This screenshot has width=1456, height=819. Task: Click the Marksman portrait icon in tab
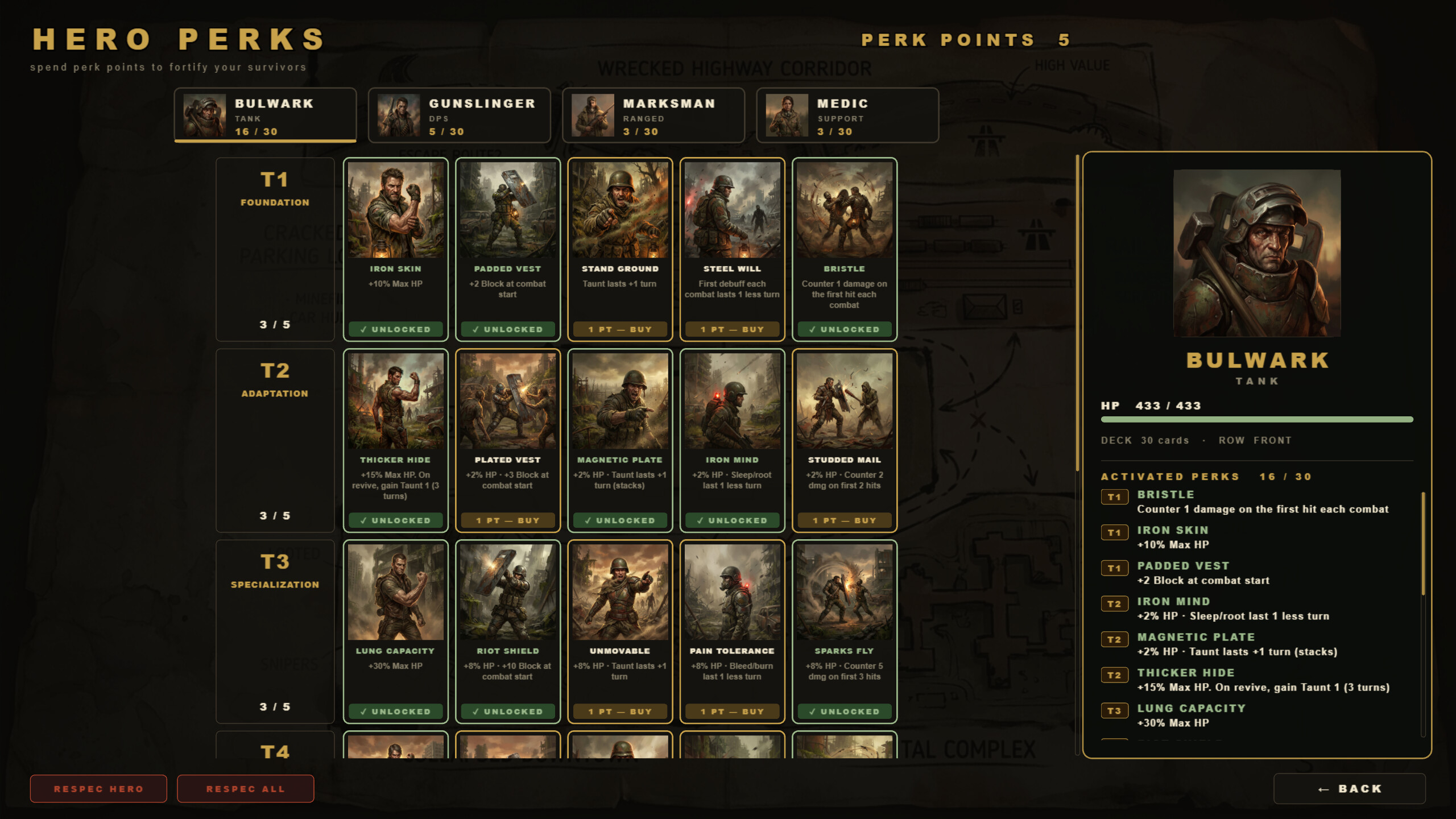pos(593,115)
